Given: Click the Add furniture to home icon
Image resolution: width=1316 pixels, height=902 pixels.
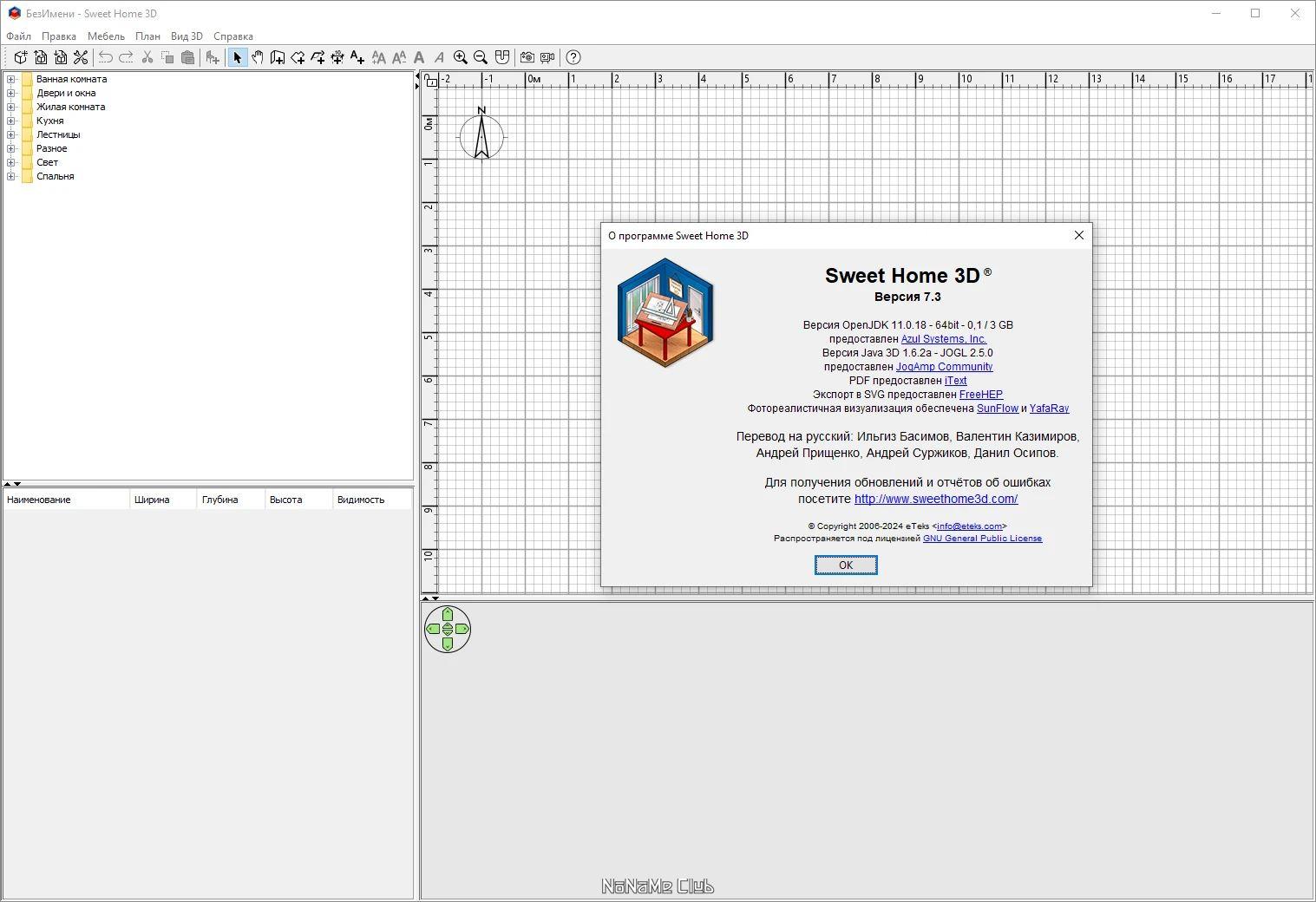Looking at the screenshot, I should [x=213, y=57].
